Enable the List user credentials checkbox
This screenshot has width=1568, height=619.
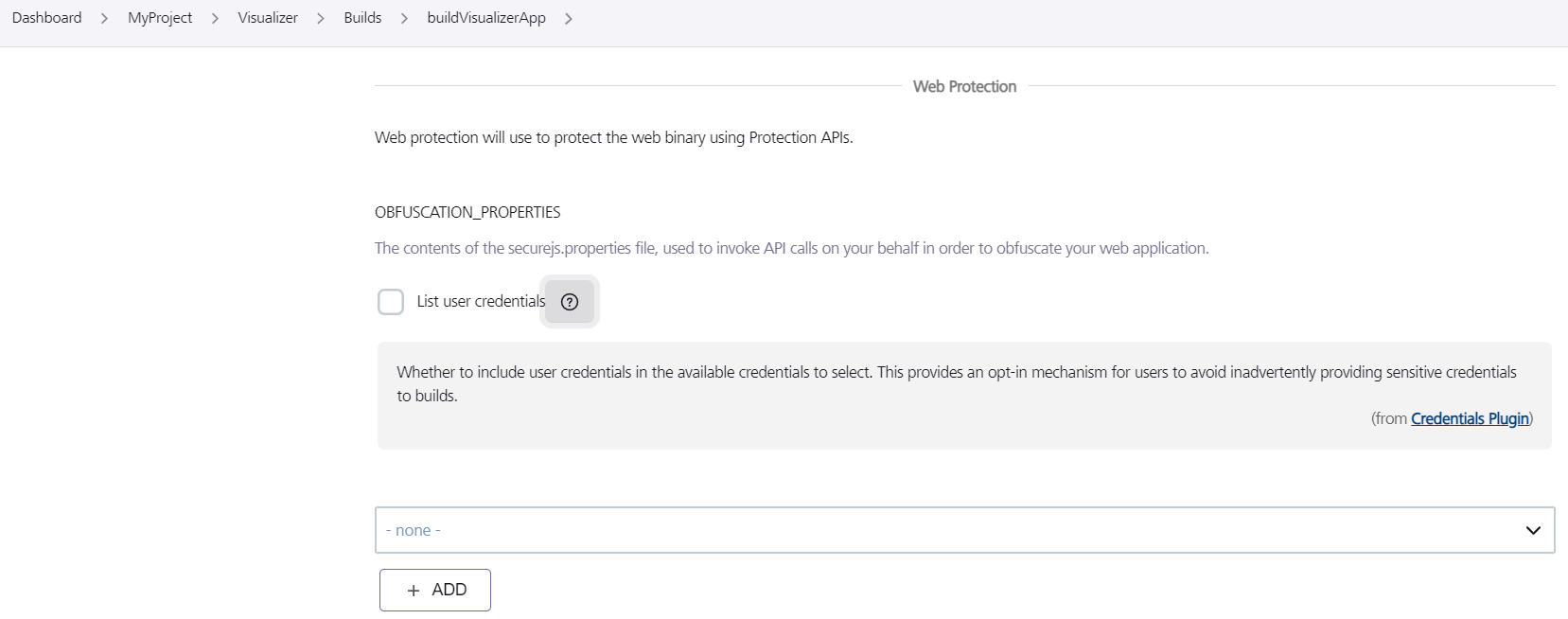(391, 302)
